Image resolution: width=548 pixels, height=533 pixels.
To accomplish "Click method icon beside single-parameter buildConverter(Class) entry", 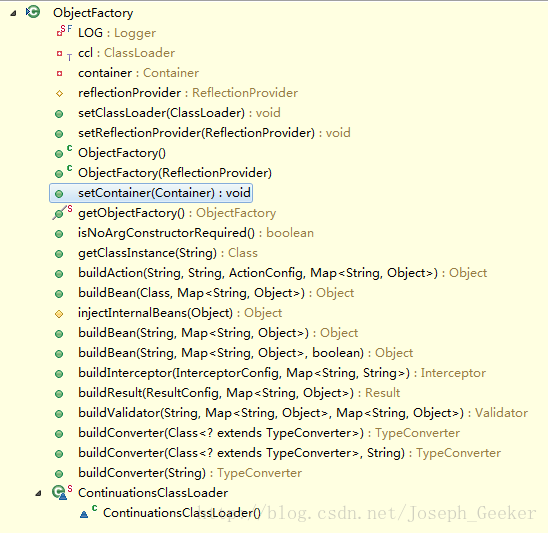I will point(59,434).
